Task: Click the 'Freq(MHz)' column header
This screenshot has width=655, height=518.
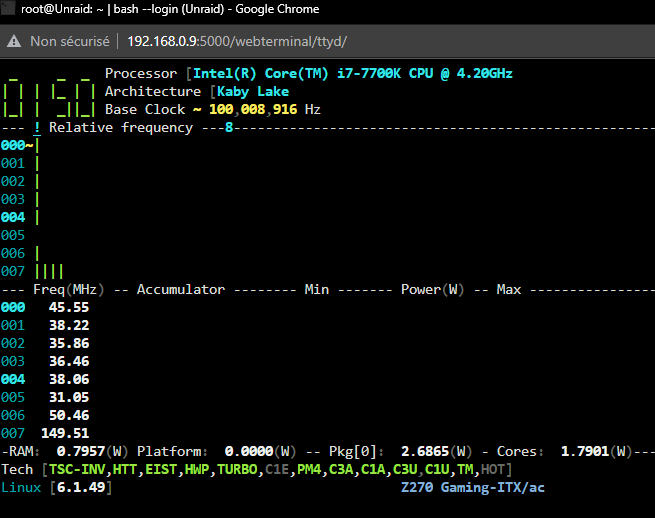Action: click(69, 289)
